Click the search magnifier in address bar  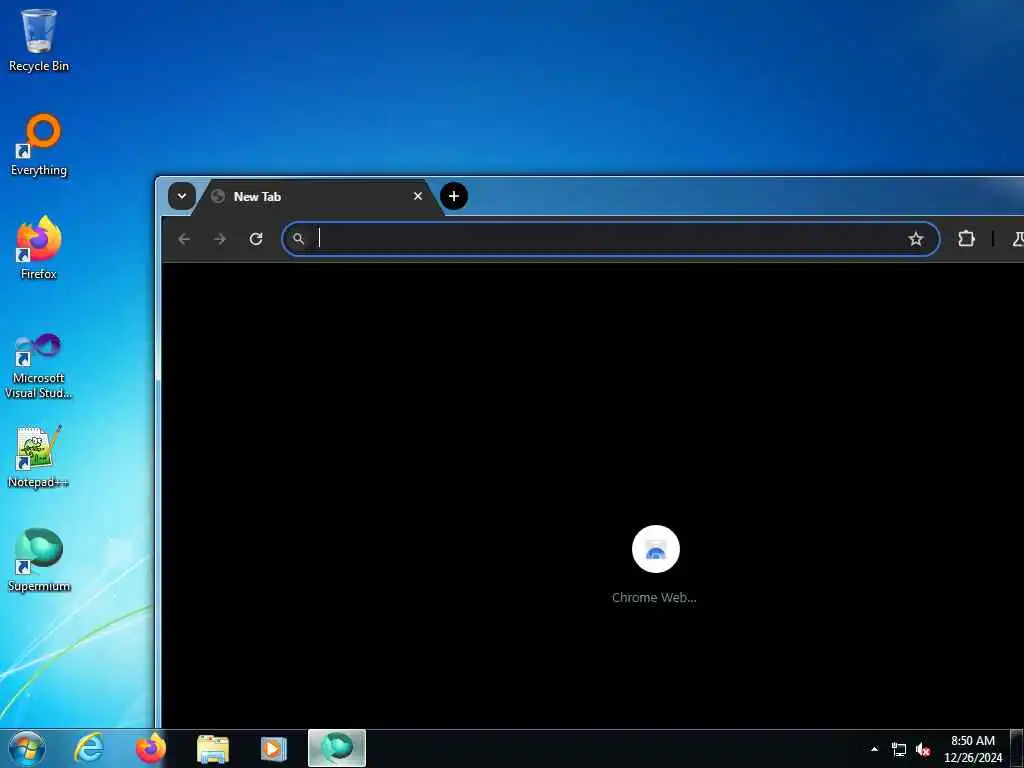pos(298,239)
